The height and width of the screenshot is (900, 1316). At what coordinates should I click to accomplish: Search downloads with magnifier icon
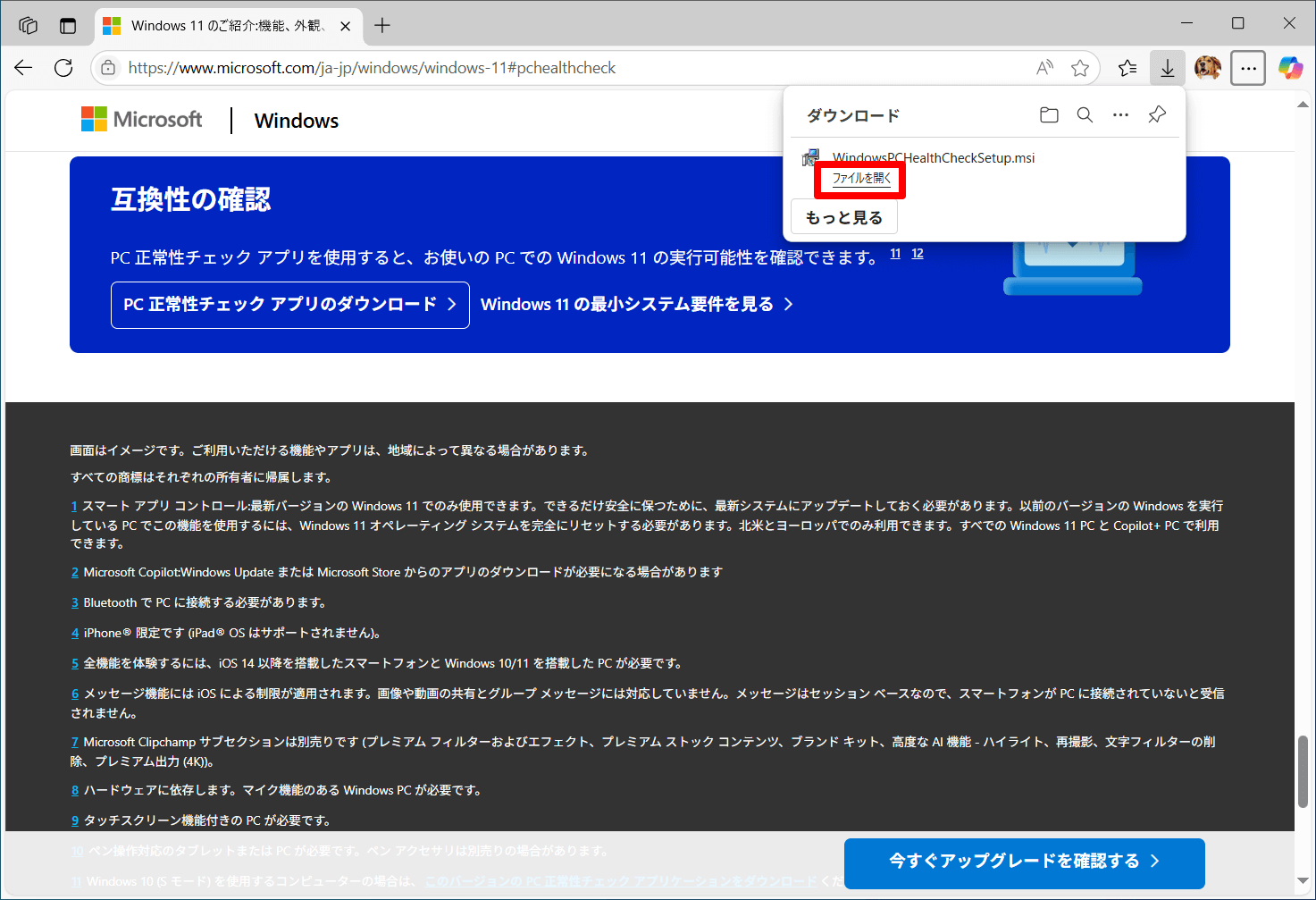(x=1085, y=115)
